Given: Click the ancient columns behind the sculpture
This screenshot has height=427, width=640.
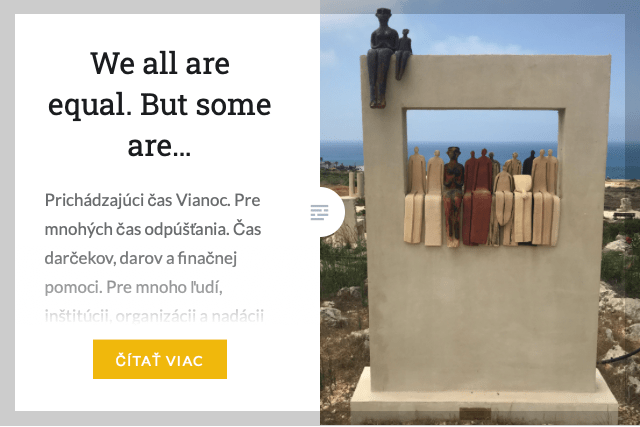Looking at the screenshot, I should [357, 184].
